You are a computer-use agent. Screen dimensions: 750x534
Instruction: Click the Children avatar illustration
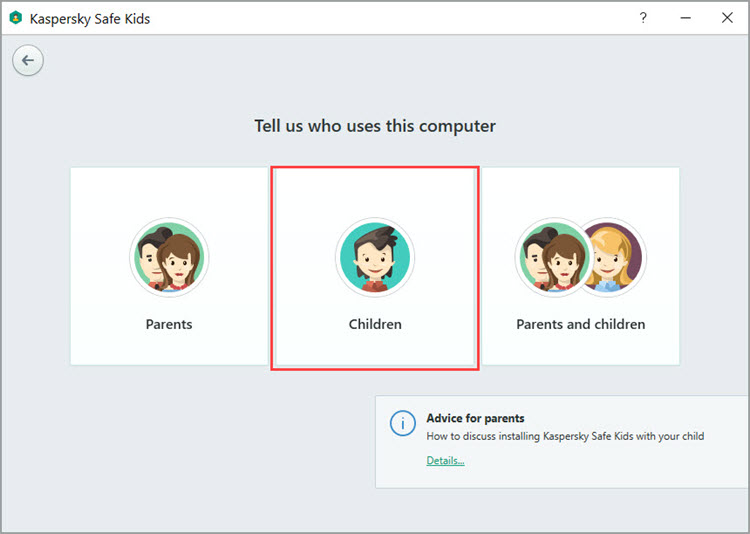[x=374, y=258]
